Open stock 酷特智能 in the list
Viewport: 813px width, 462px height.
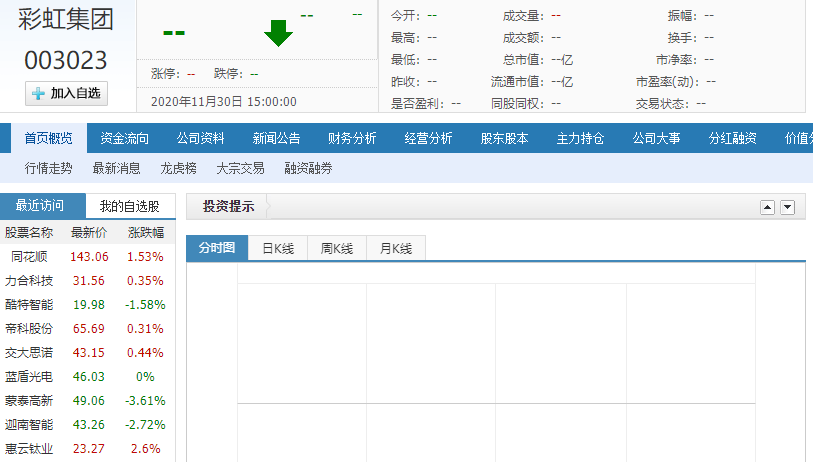[29, 304]
